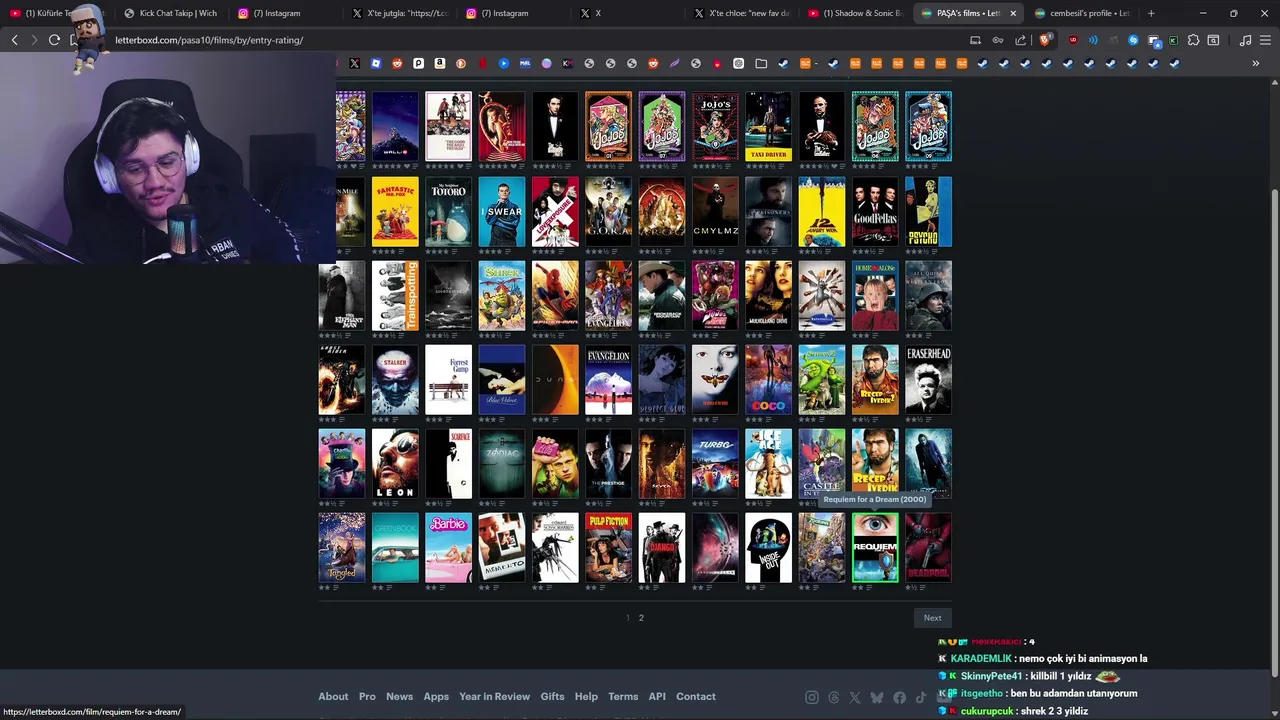1280x720 pixels.
Task: Open the browser hamburger main menu
Action: click(x=1265, y=40)
